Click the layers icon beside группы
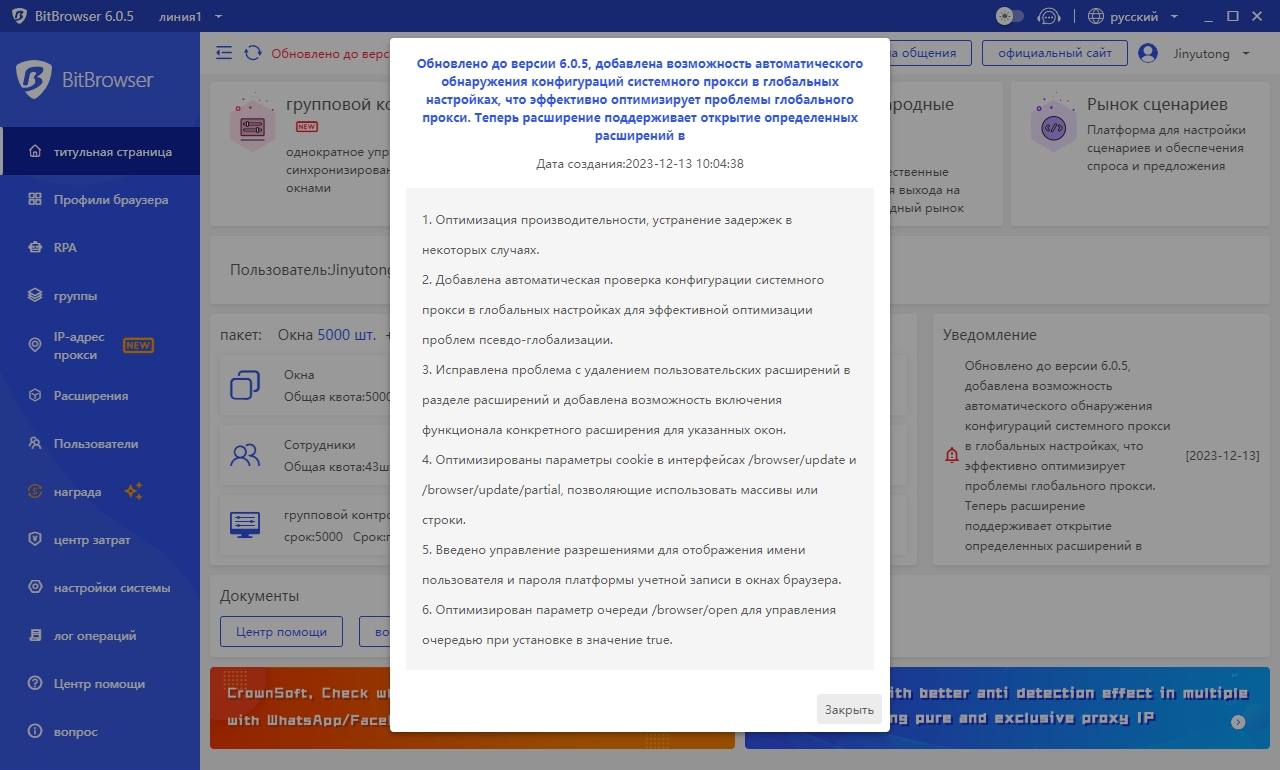The width and height of the screenshot is (1280, 770). (x=35, y=296)
